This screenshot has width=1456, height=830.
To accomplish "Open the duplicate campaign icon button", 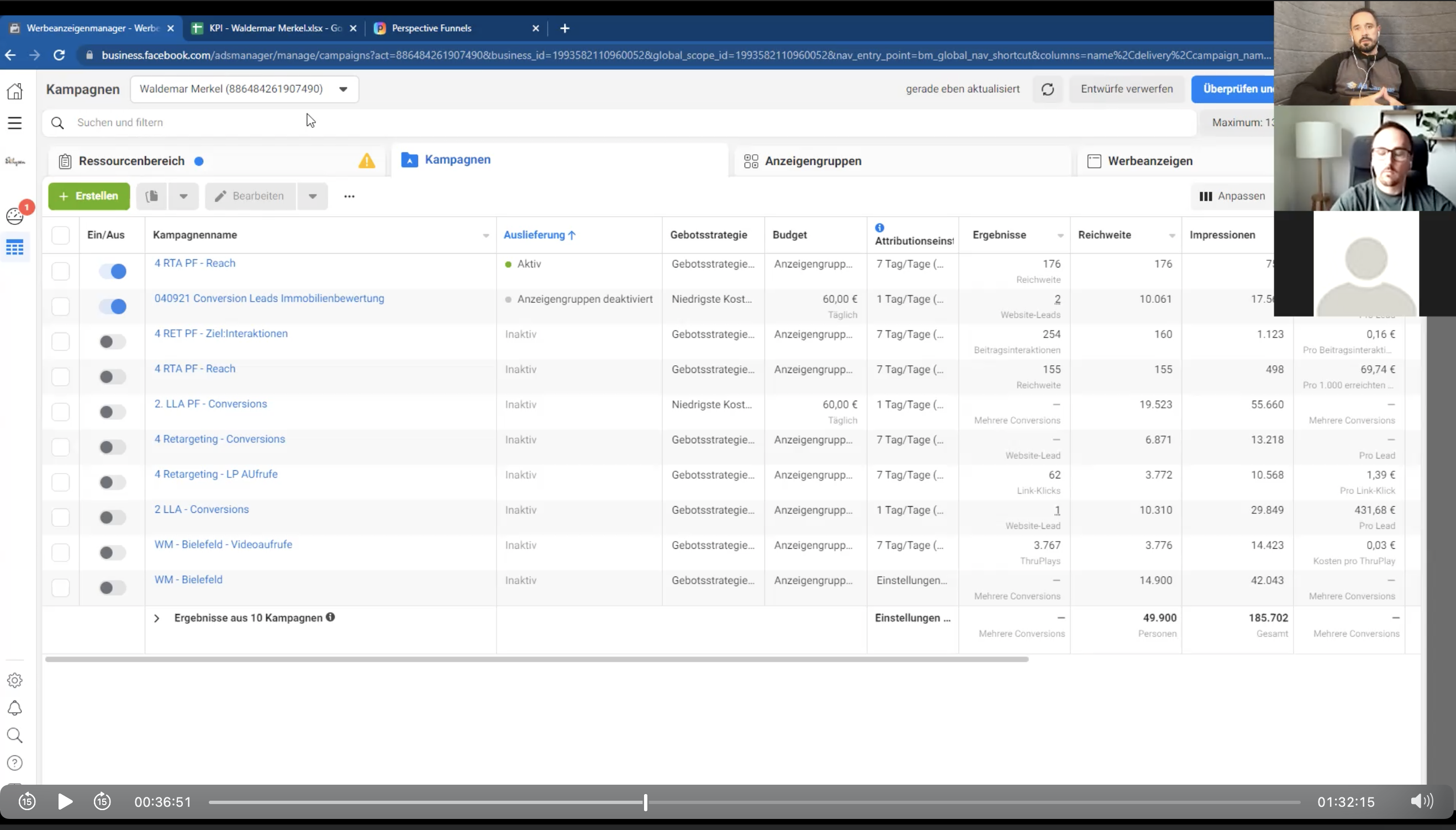I will coord(151,196).
